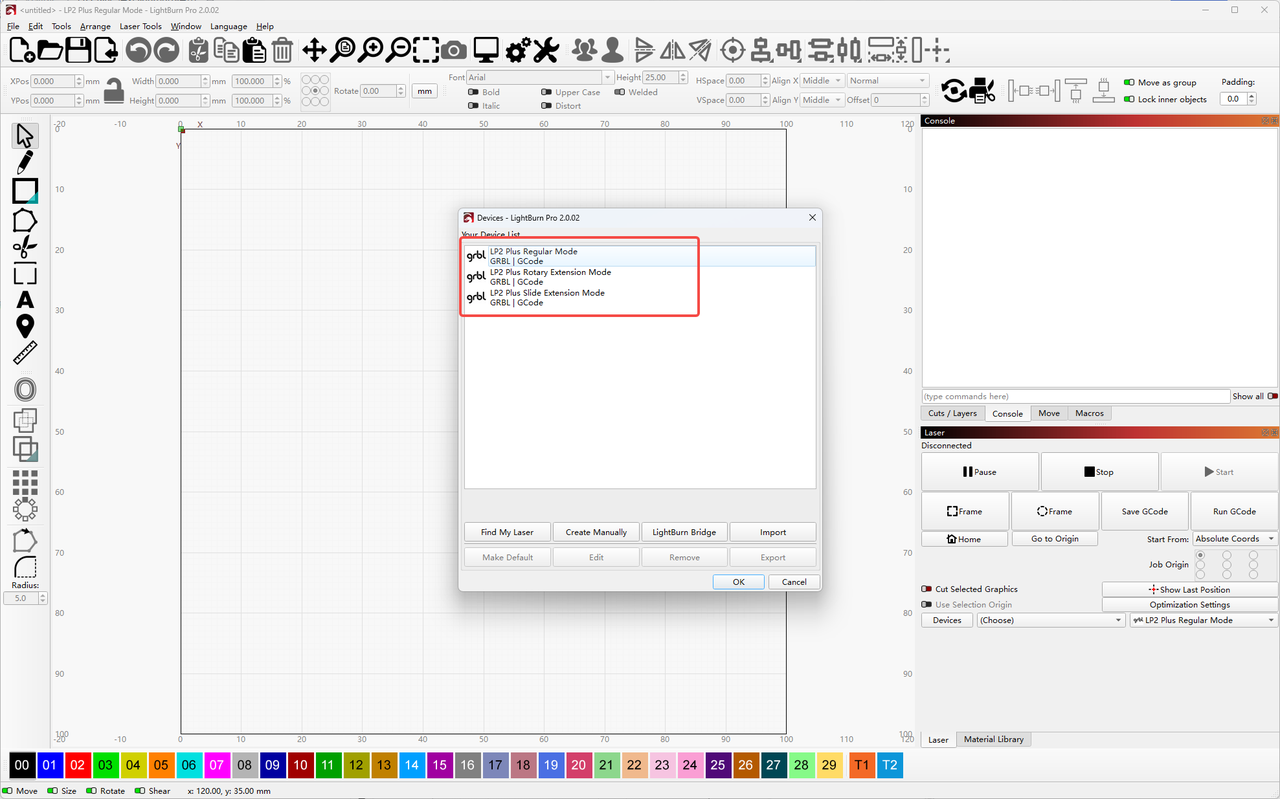Select the Text tool letter A
Screen dimensions: 1280x799
point(25,300)
